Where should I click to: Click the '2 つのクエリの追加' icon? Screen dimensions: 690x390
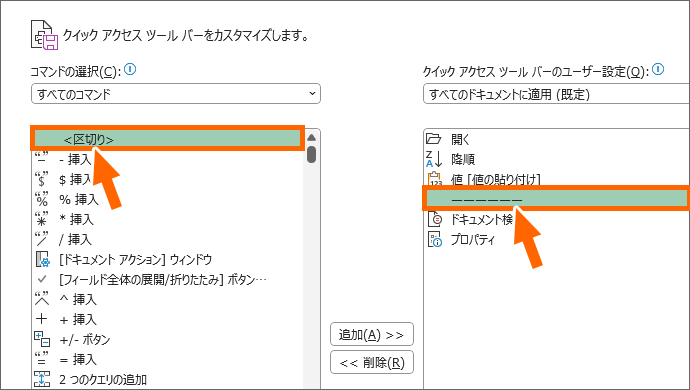42,379
